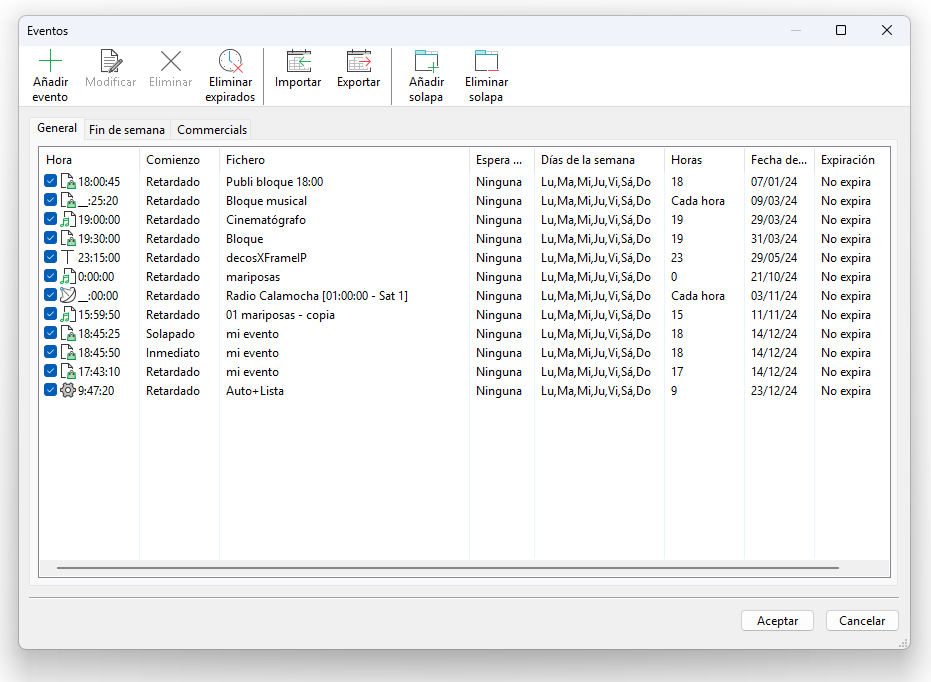Open the Commercials tab
931x682 pixels.
coord(212,130)
